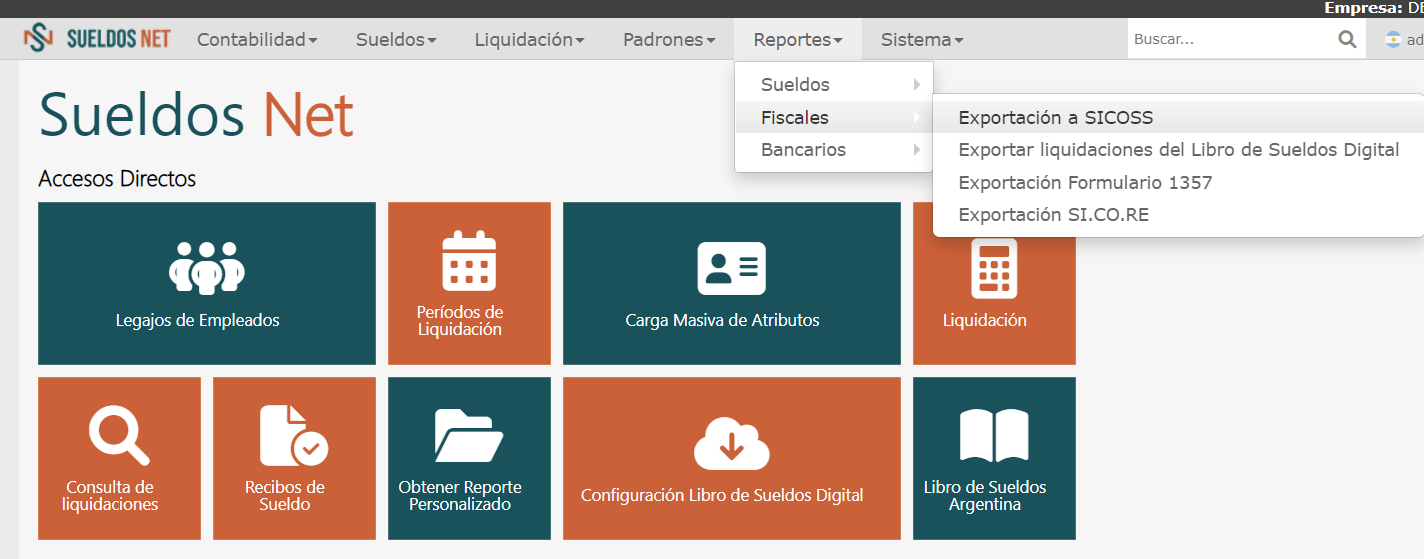Choose Exportación SI.CO.RE

(1178, 214)
